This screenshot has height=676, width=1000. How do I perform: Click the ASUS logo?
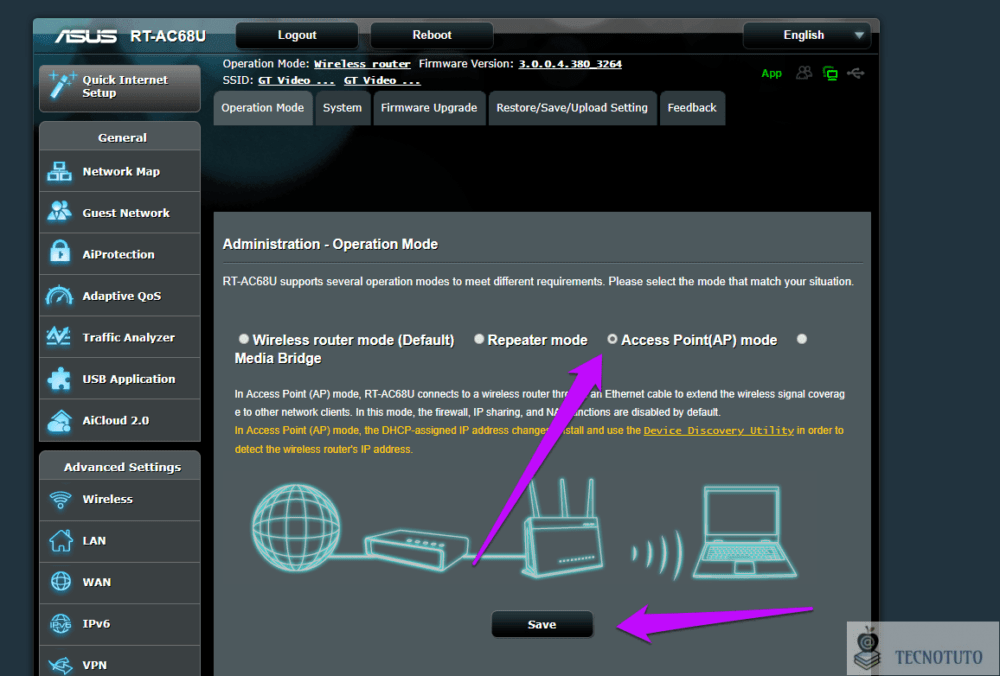(x=86, y=36)
